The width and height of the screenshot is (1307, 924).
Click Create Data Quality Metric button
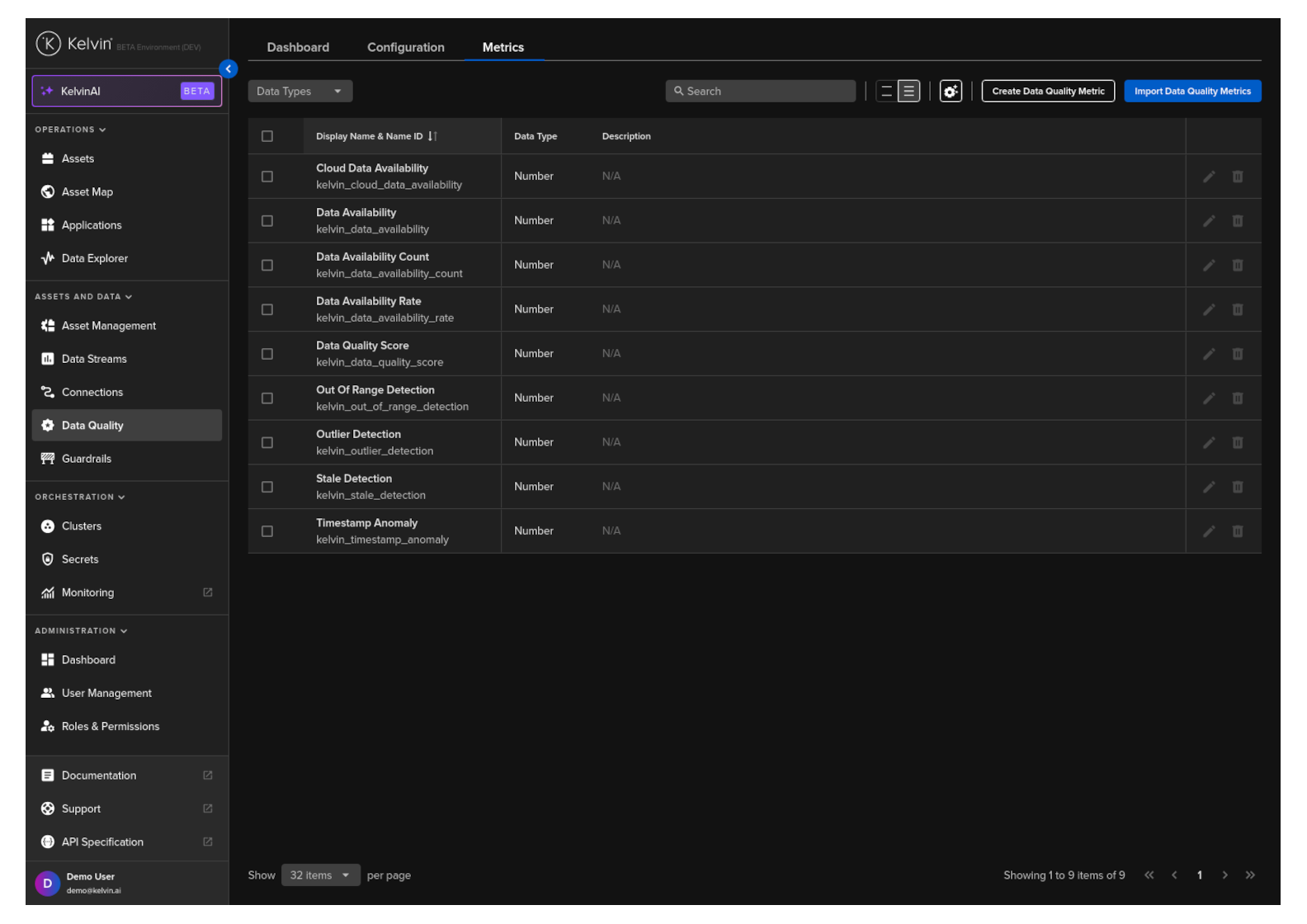(x=1047, y=92)
